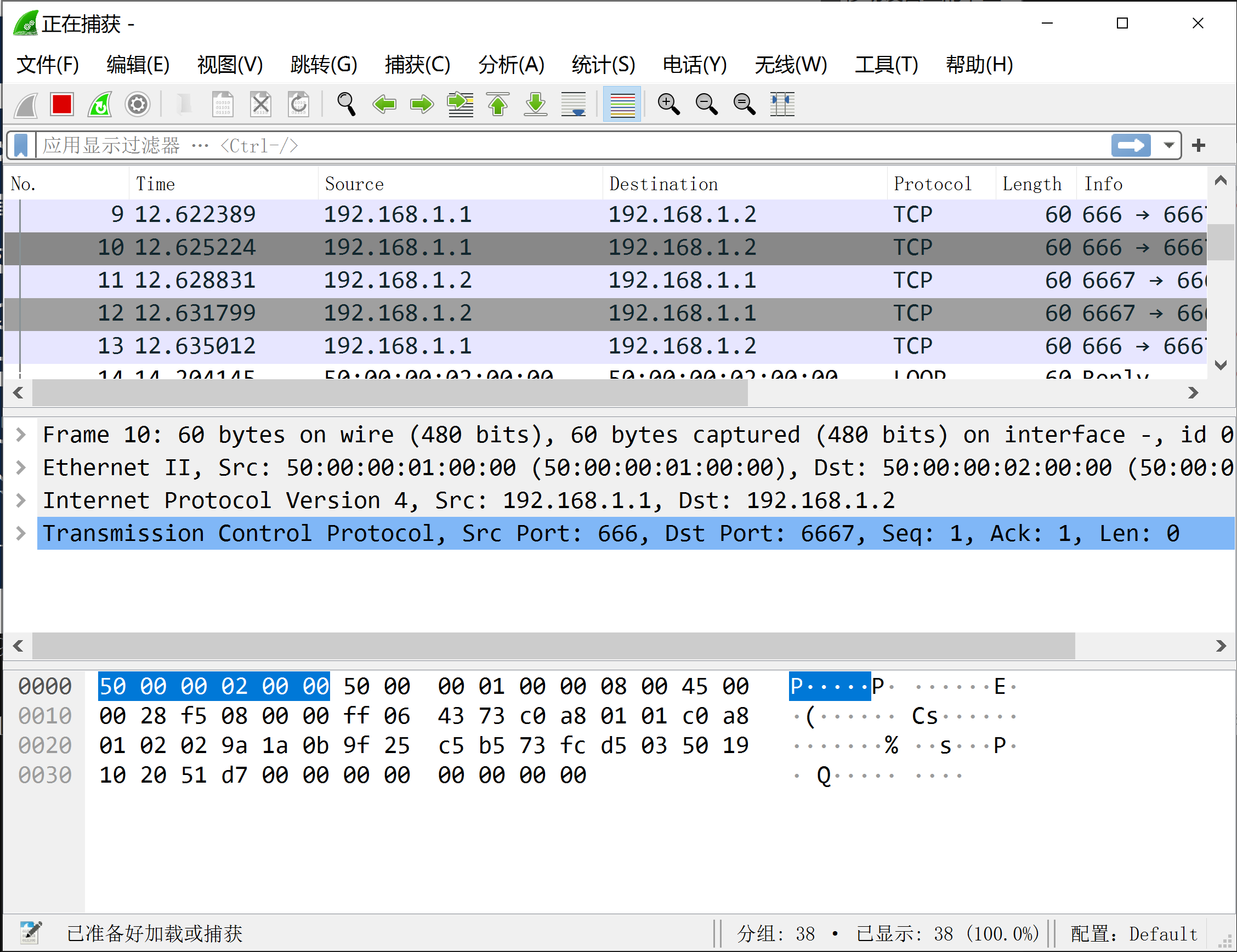The image size is (1237, 952).
Task: Stop the capture with red square button
Action: [62, 105]
